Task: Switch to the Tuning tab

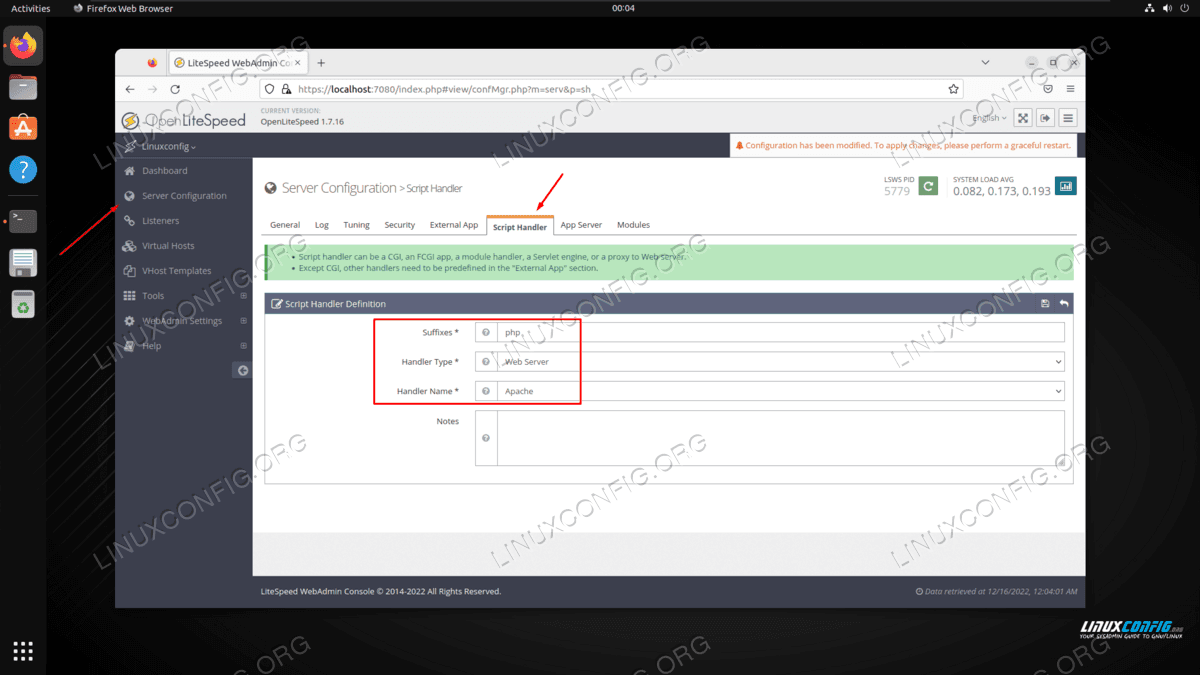Action: click(356, 225)
